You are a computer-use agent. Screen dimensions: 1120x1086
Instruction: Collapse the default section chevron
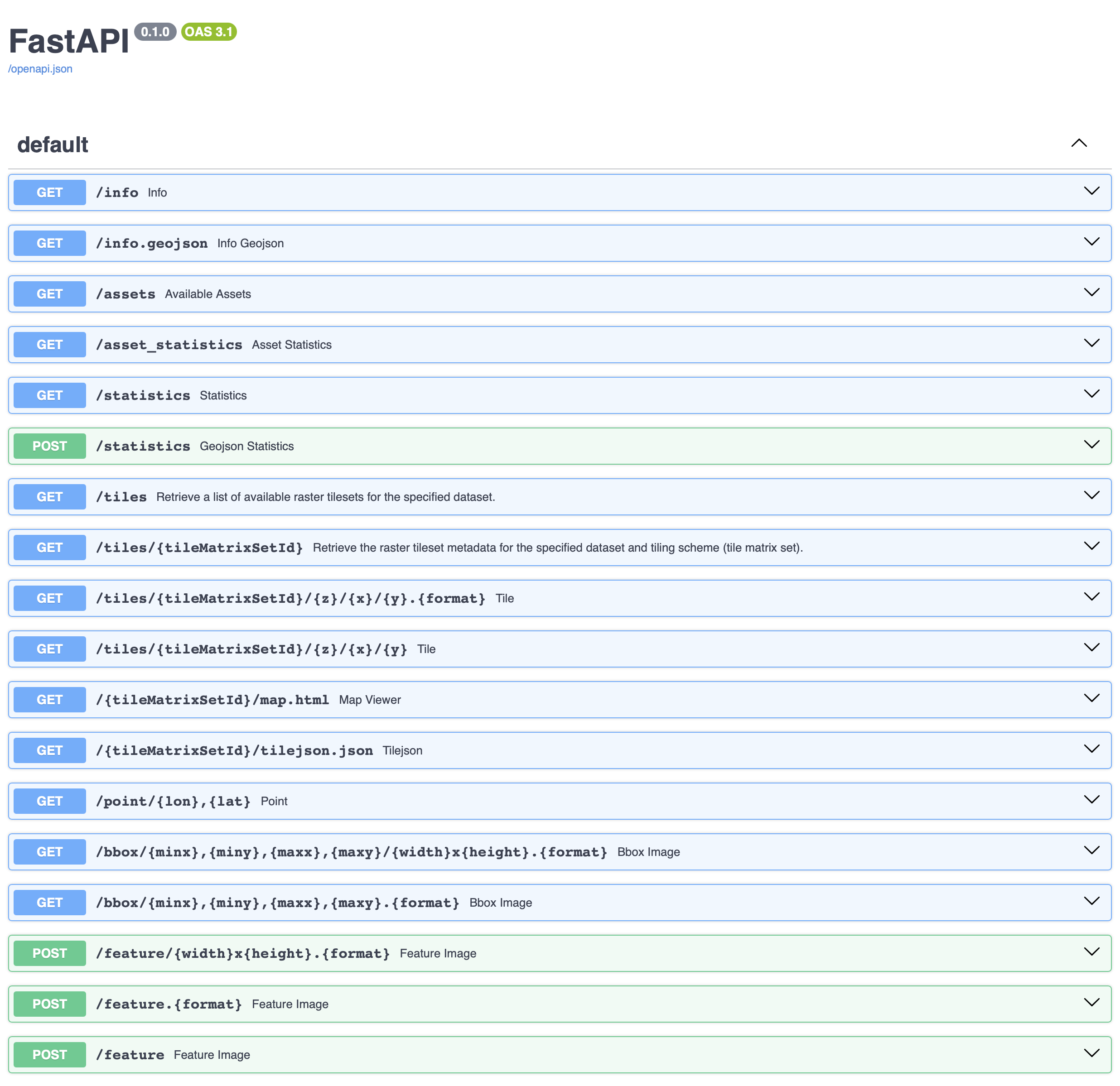click(1078, 144)
